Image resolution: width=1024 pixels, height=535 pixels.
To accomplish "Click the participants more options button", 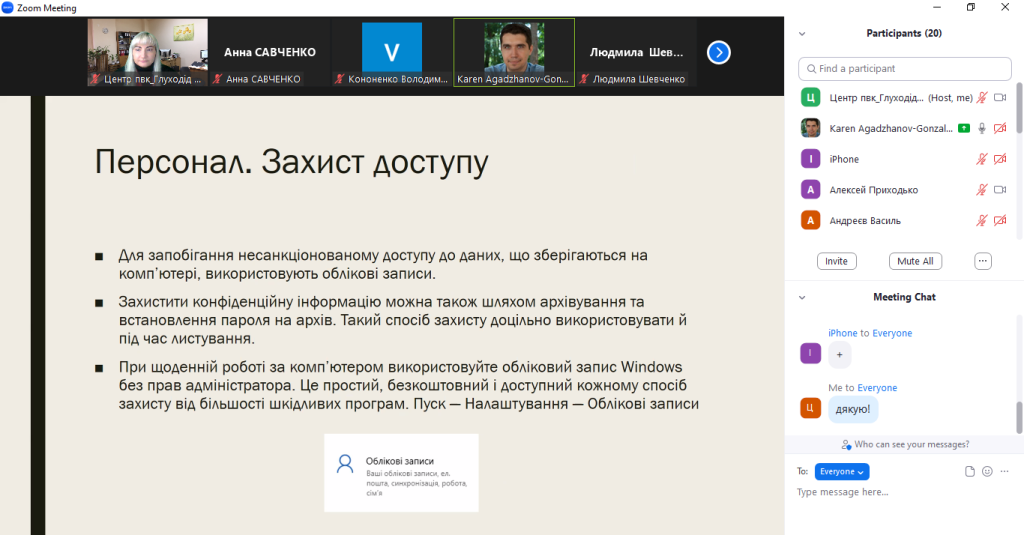I will 983,261.
